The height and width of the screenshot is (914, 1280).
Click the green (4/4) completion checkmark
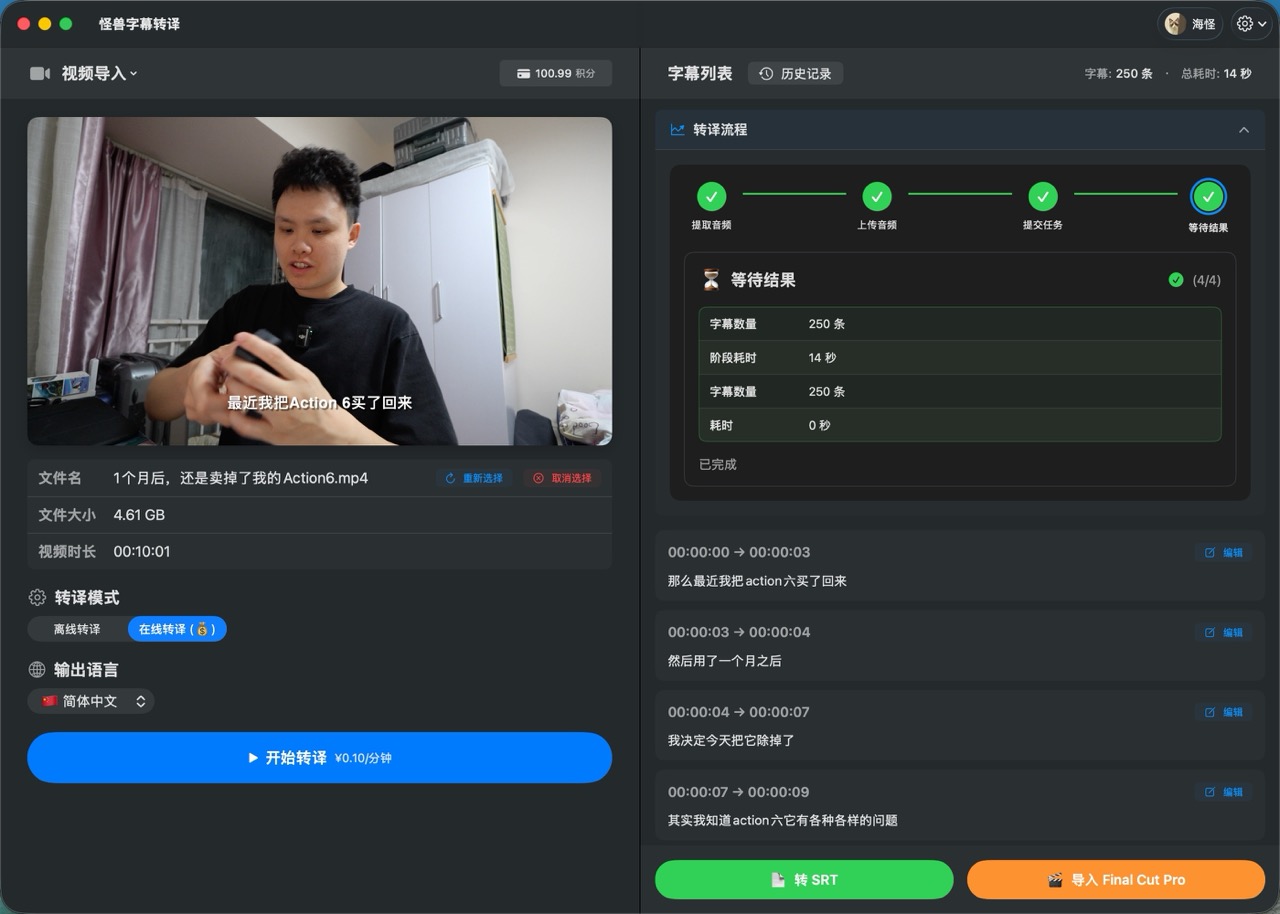click(x=1177, y=280)
